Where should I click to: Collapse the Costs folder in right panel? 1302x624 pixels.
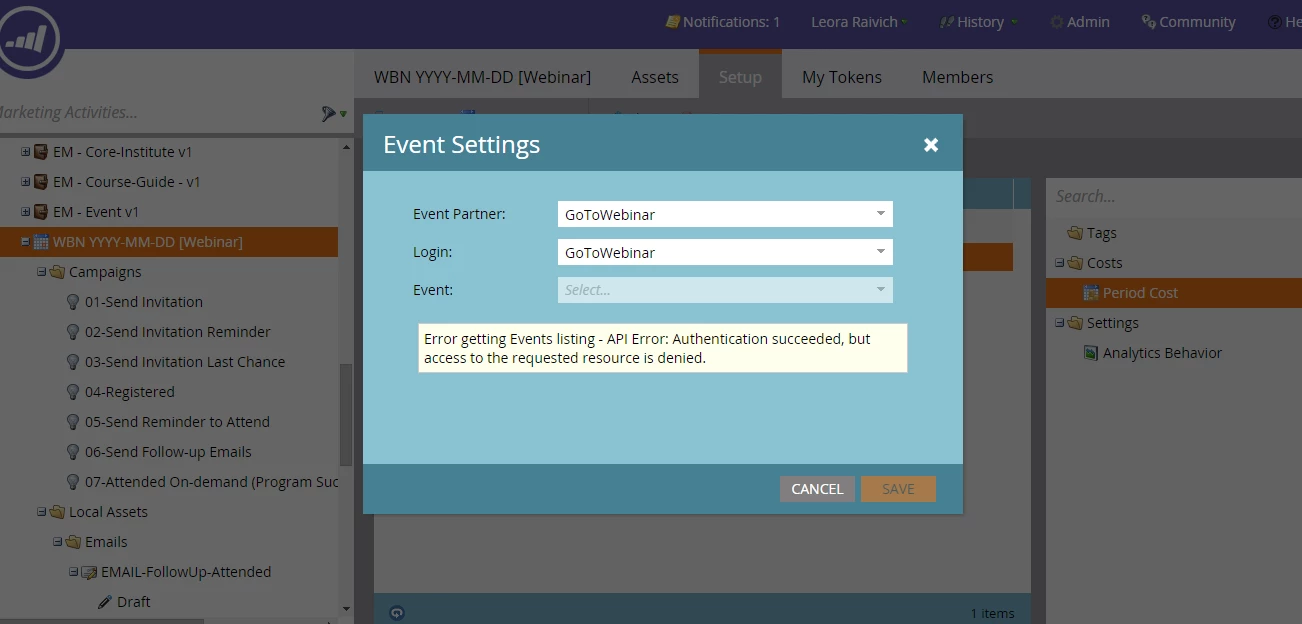pyautogui.click(x=1059, y=263)
